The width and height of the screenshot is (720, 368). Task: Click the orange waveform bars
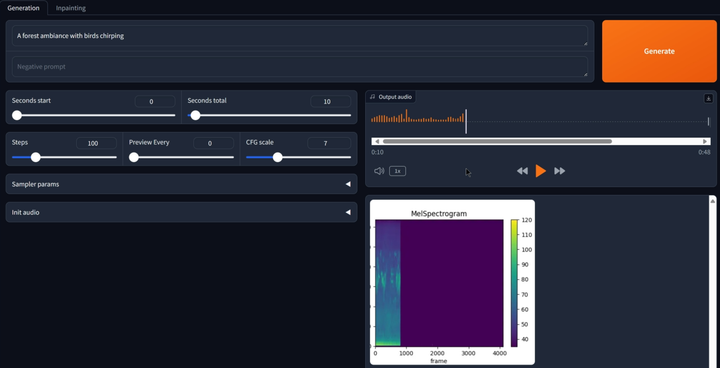pyautogui.click(x=417, y=117)
